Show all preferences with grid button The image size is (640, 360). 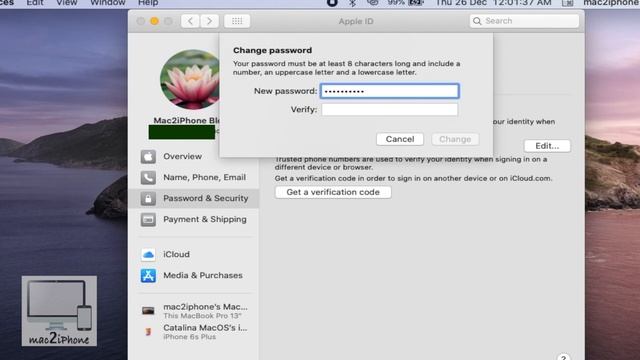point(237,21)
